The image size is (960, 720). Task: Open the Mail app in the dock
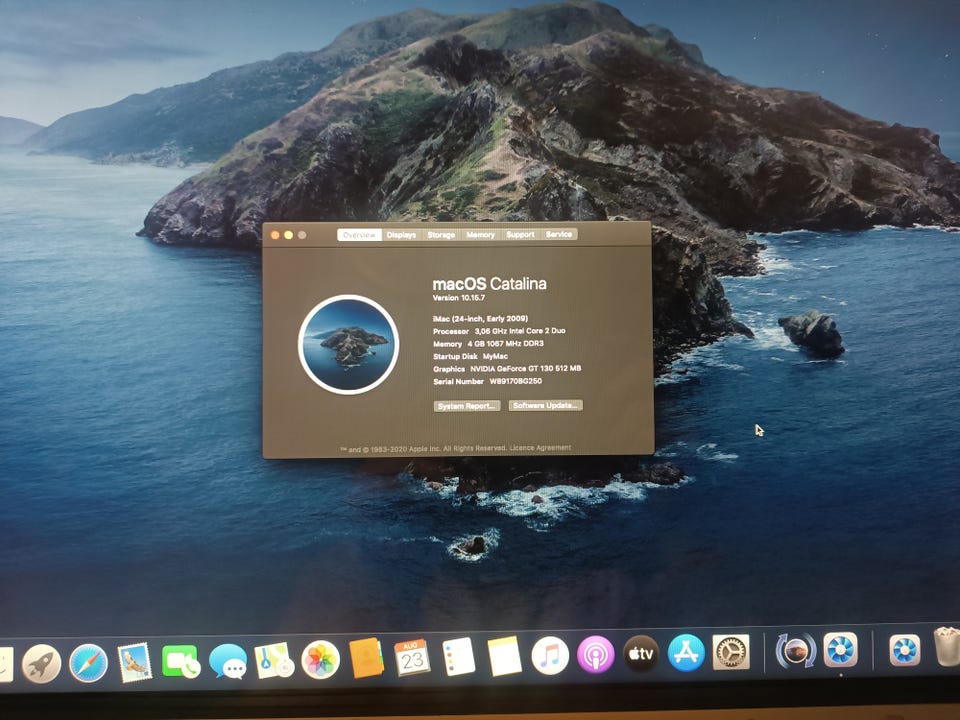[x=135, y=662]
